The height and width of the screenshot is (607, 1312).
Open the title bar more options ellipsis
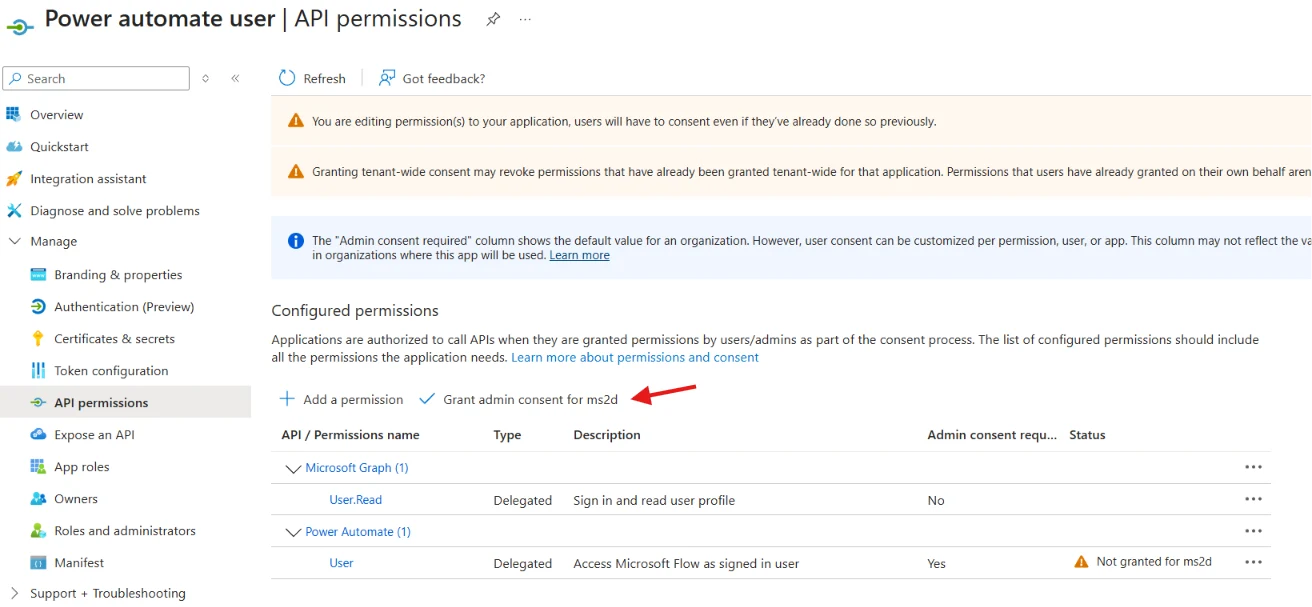pos(525,19)
